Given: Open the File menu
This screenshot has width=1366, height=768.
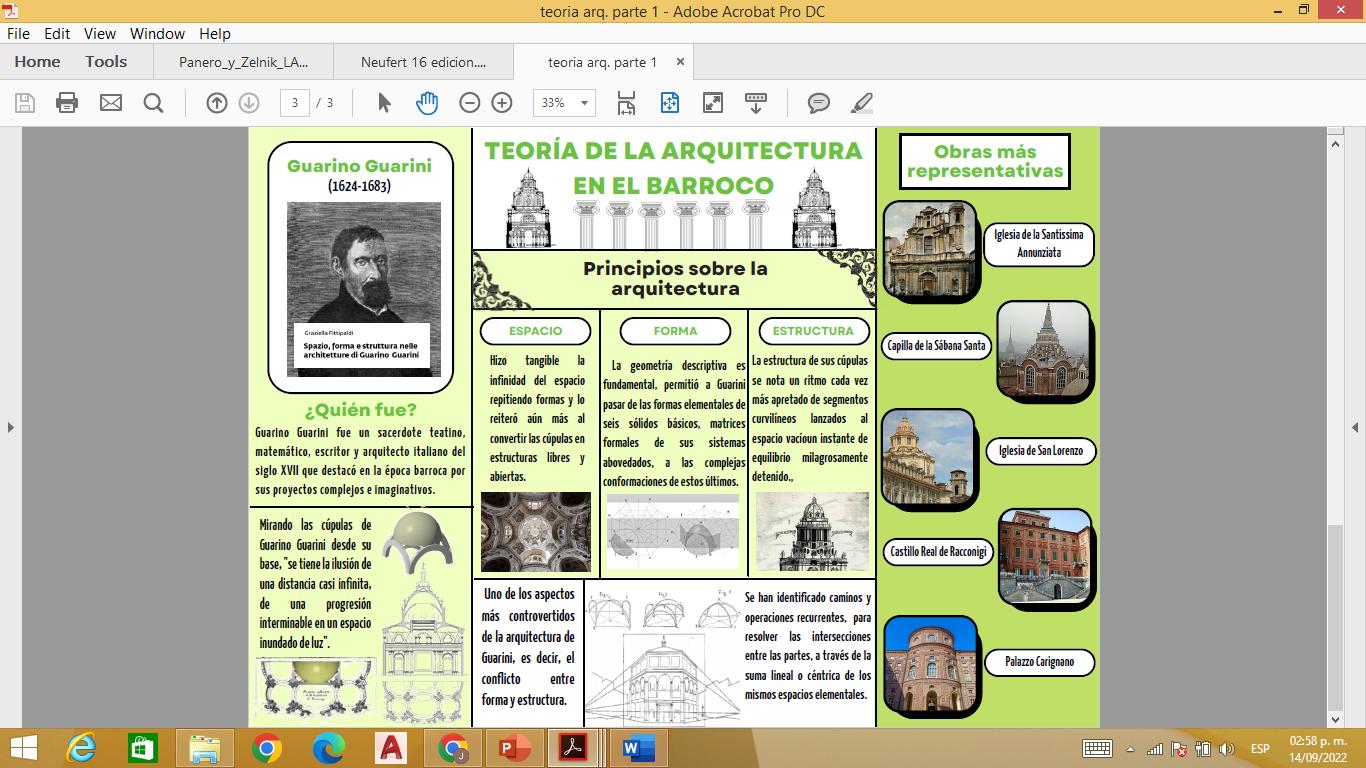Looking at the screenshot, I should pyautogui.click(x=18, y=33).
